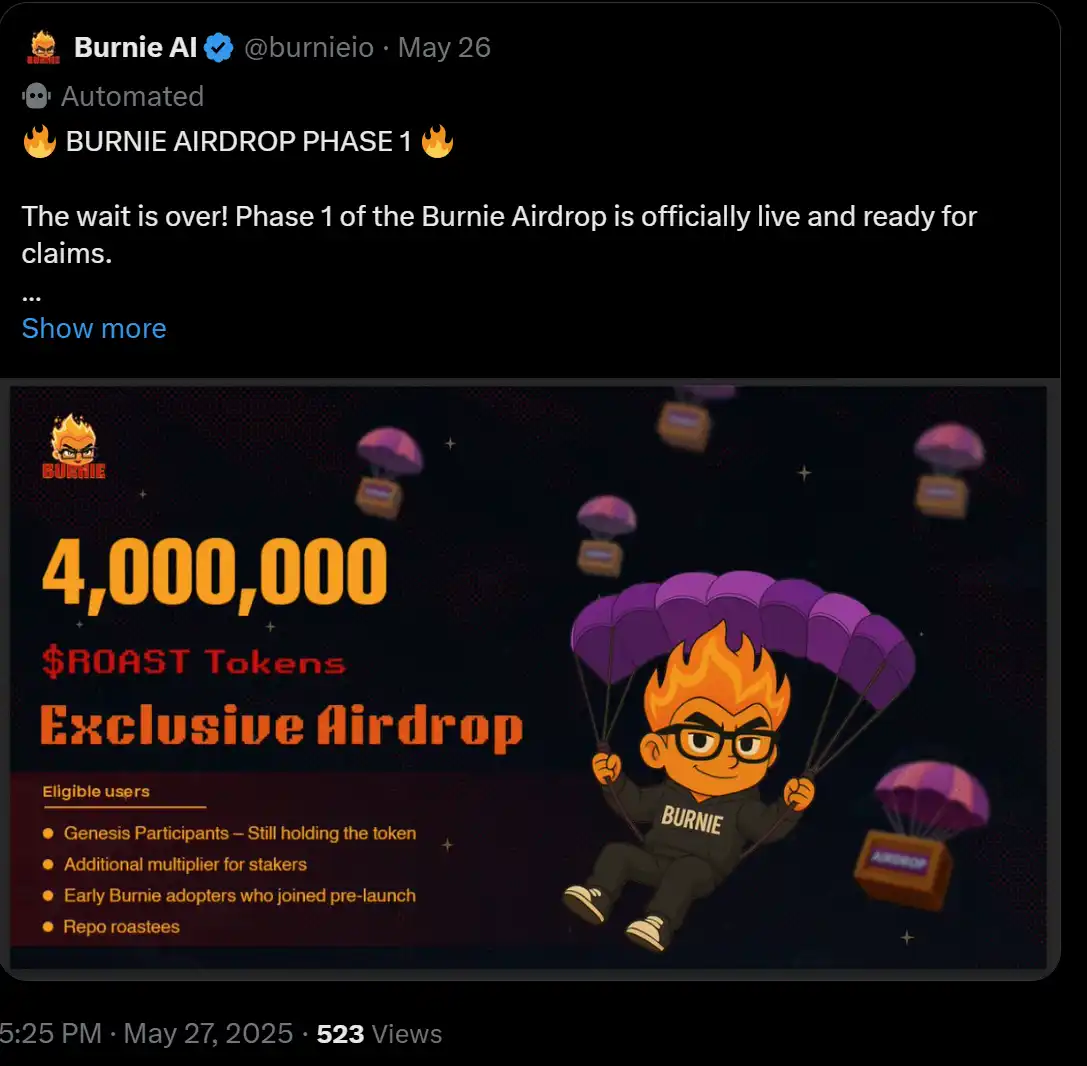Open the Burnie AI display name
This screenshot has height=1066, width=1087.
[x=136, y=47]
